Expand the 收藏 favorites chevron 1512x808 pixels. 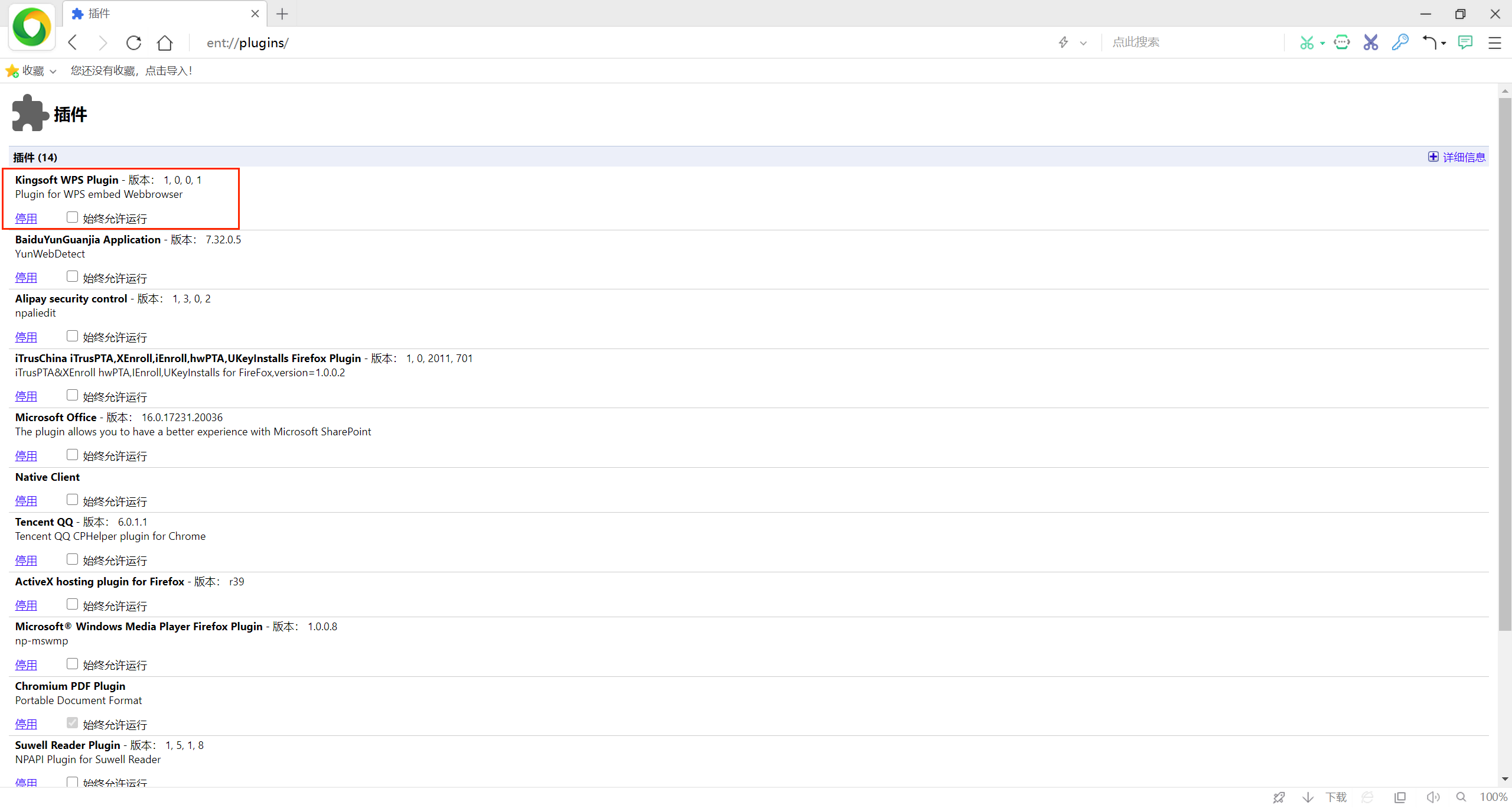[x=53, y=71]
